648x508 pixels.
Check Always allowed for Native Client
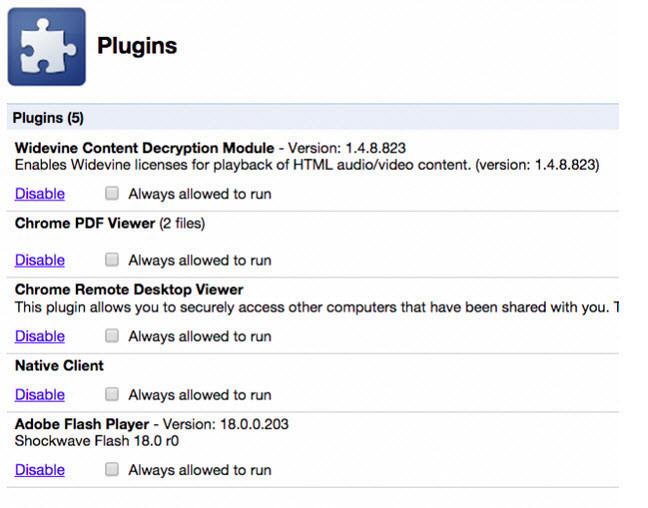(x=112, y=394)
